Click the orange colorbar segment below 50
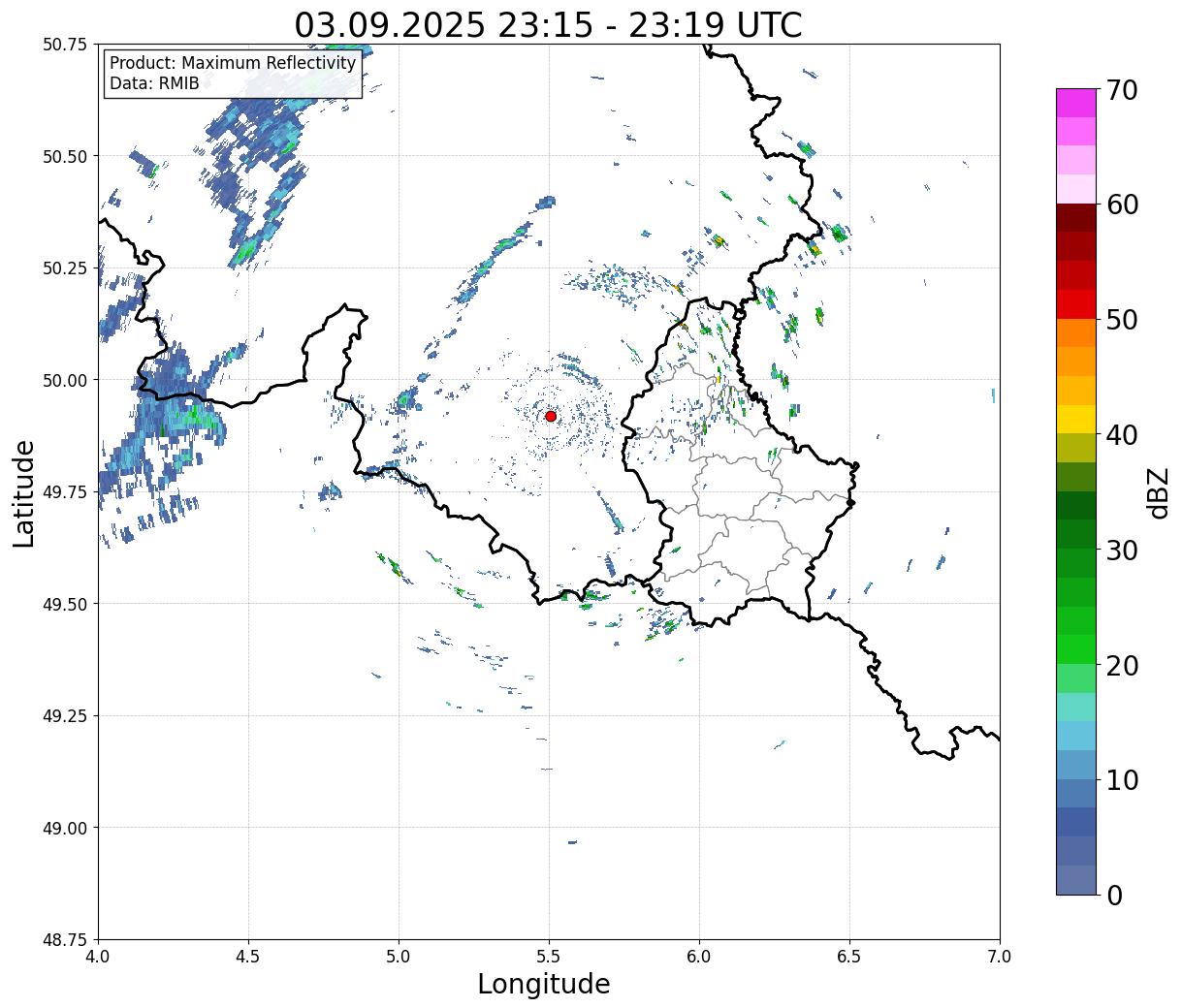 pos(1076,333)
